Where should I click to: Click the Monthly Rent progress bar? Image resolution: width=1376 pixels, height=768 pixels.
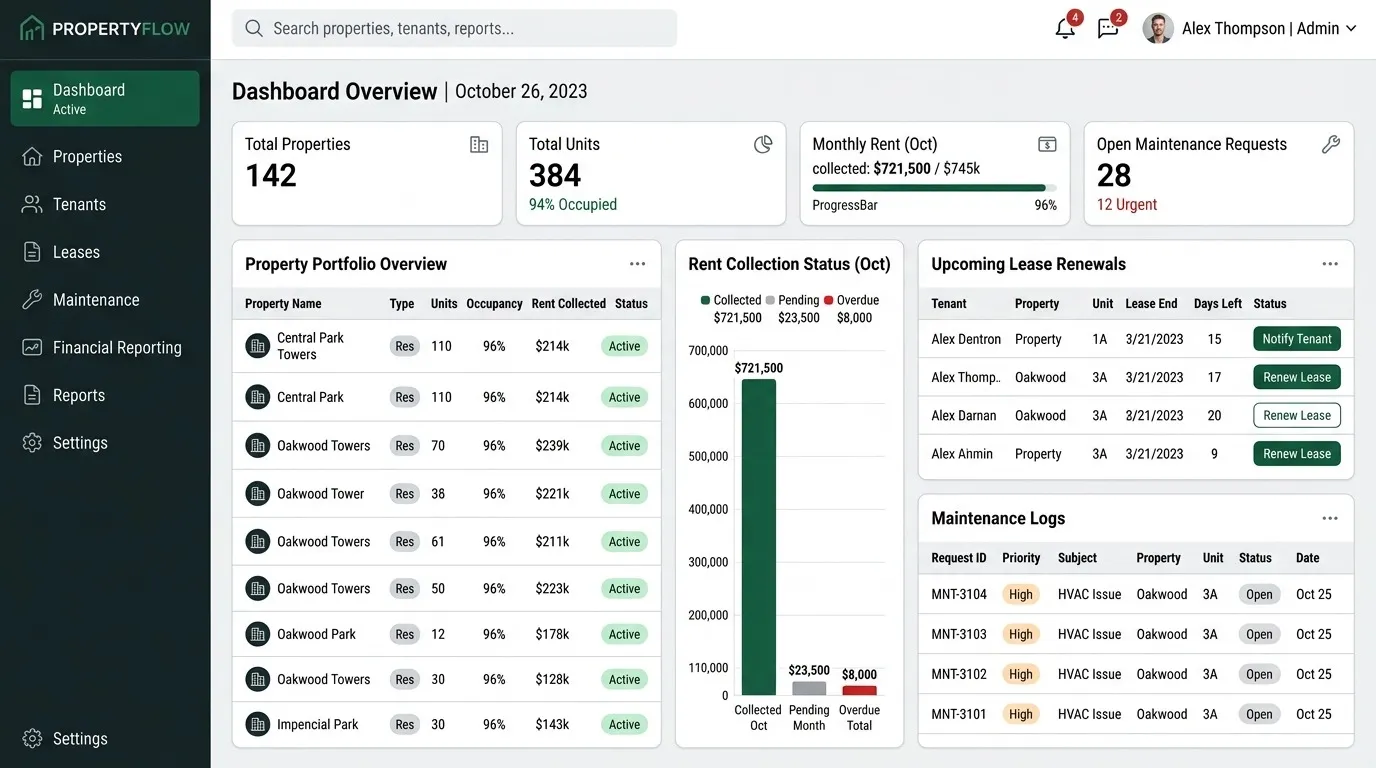[934, 188]
